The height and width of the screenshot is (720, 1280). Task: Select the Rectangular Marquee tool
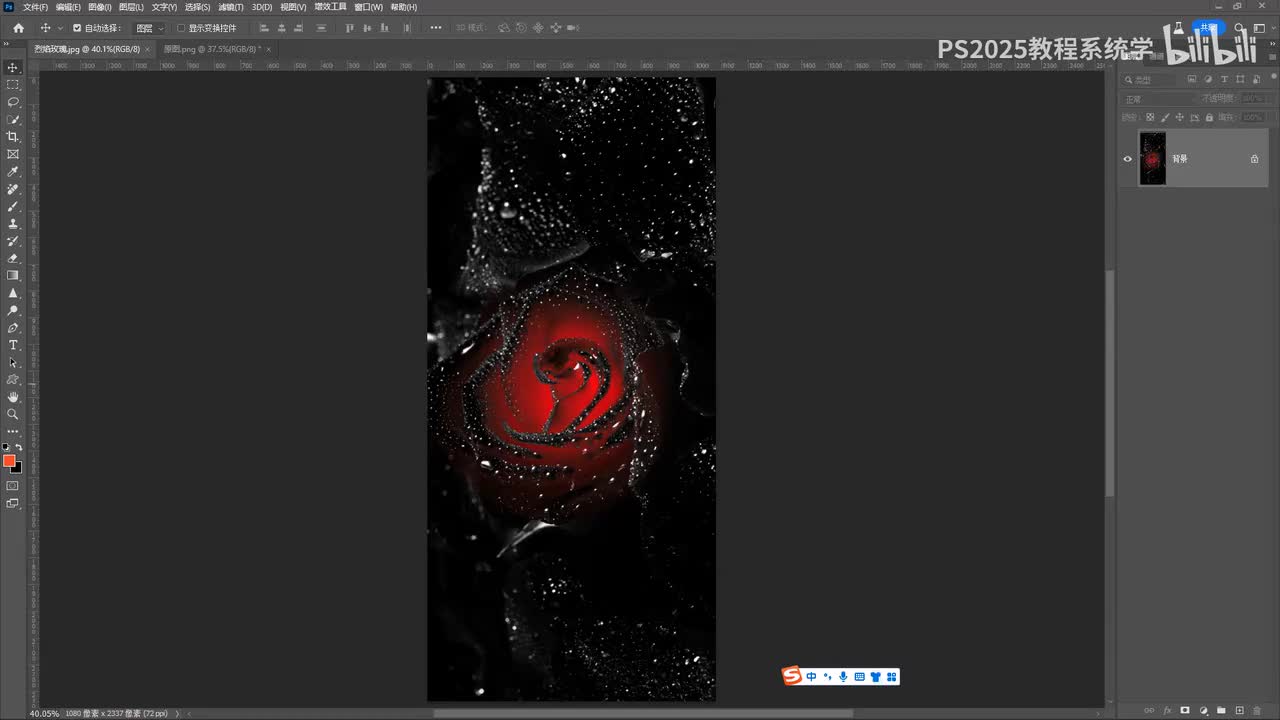tap(13, 85)
